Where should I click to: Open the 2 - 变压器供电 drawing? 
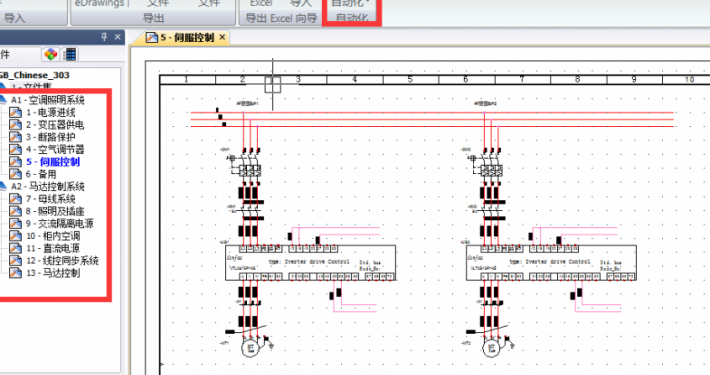tap(55, 125)
